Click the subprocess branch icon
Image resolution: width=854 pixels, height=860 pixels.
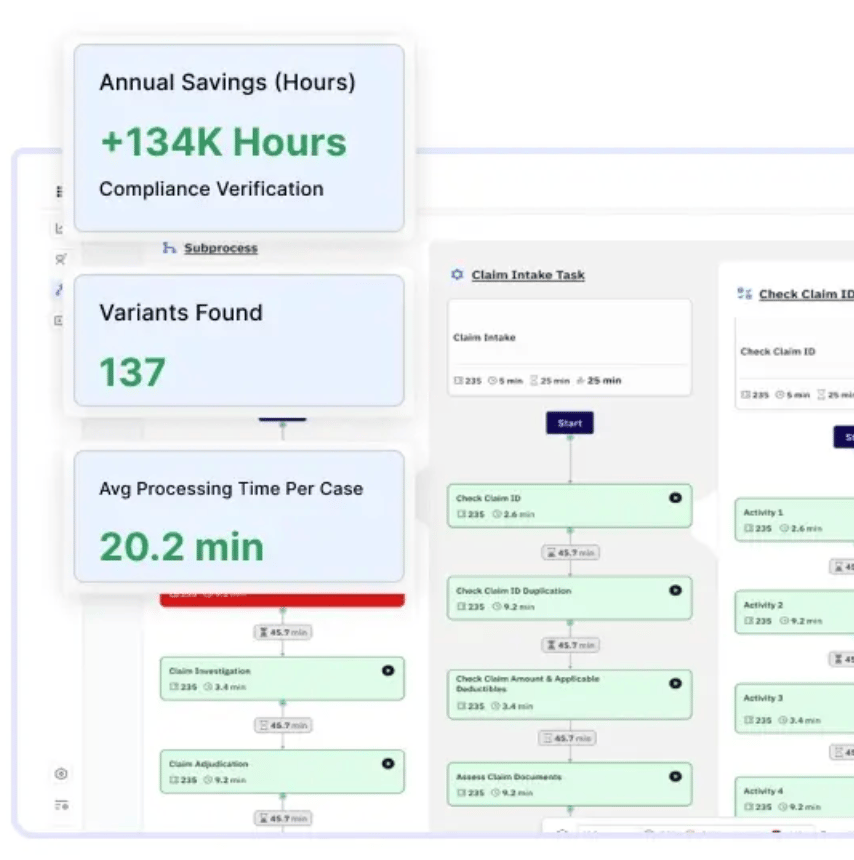pyautogui.click(x=169, y=248)
